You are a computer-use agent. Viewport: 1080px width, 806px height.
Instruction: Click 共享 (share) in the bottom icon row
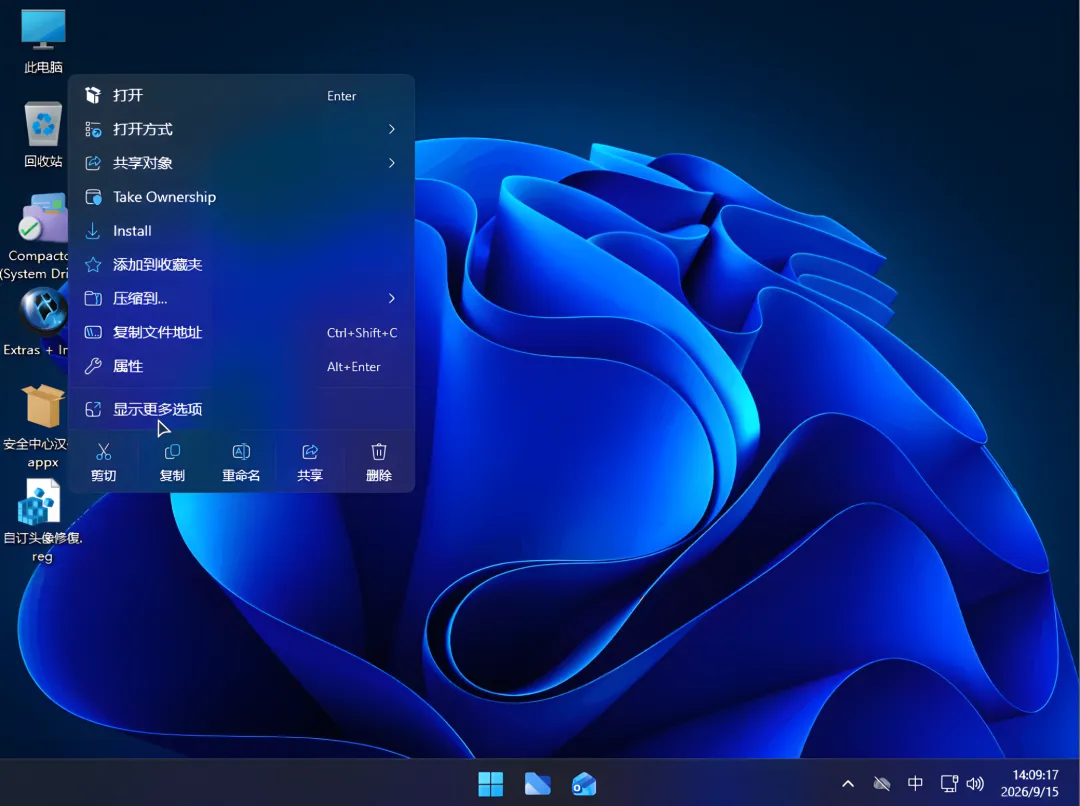point(310,462)
